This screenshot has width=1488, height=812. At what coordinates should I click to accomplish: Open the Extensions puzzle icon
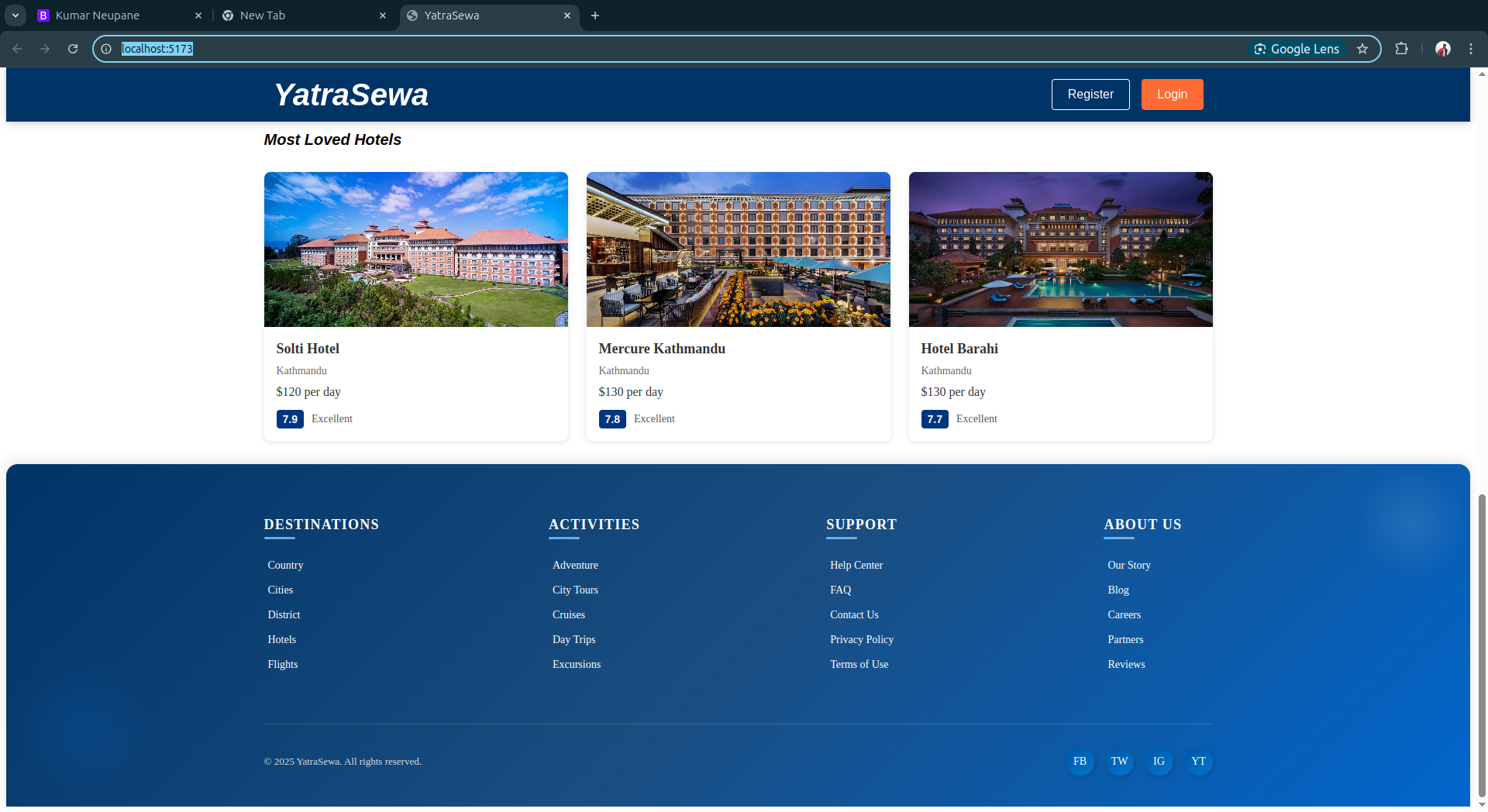(x=1401, y=49)
